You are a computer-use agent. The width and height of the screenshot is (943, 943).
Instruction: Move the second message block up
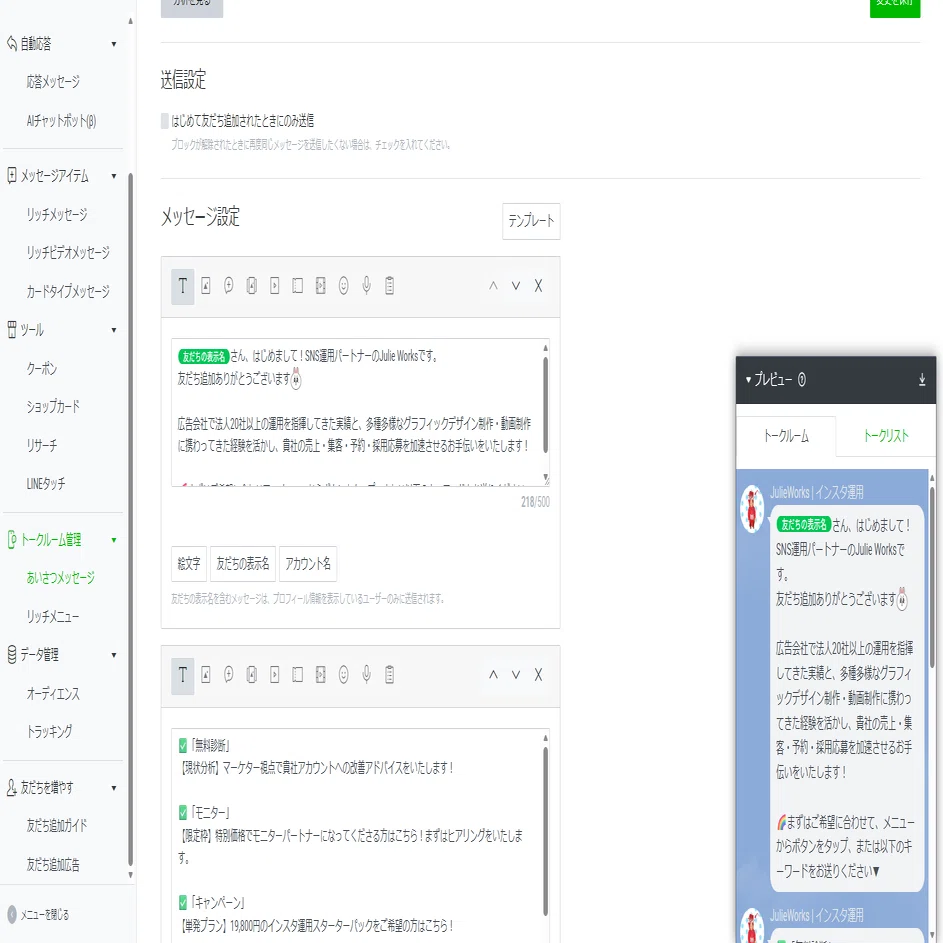(493, 675)
